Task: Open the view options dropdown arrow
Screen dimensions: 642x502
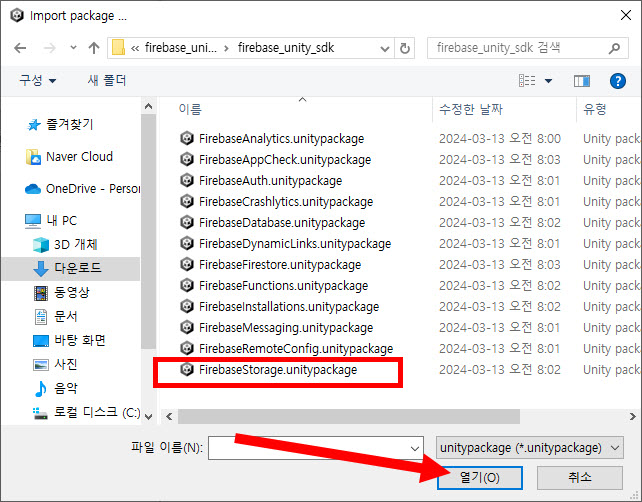Action: coord(548,81)
